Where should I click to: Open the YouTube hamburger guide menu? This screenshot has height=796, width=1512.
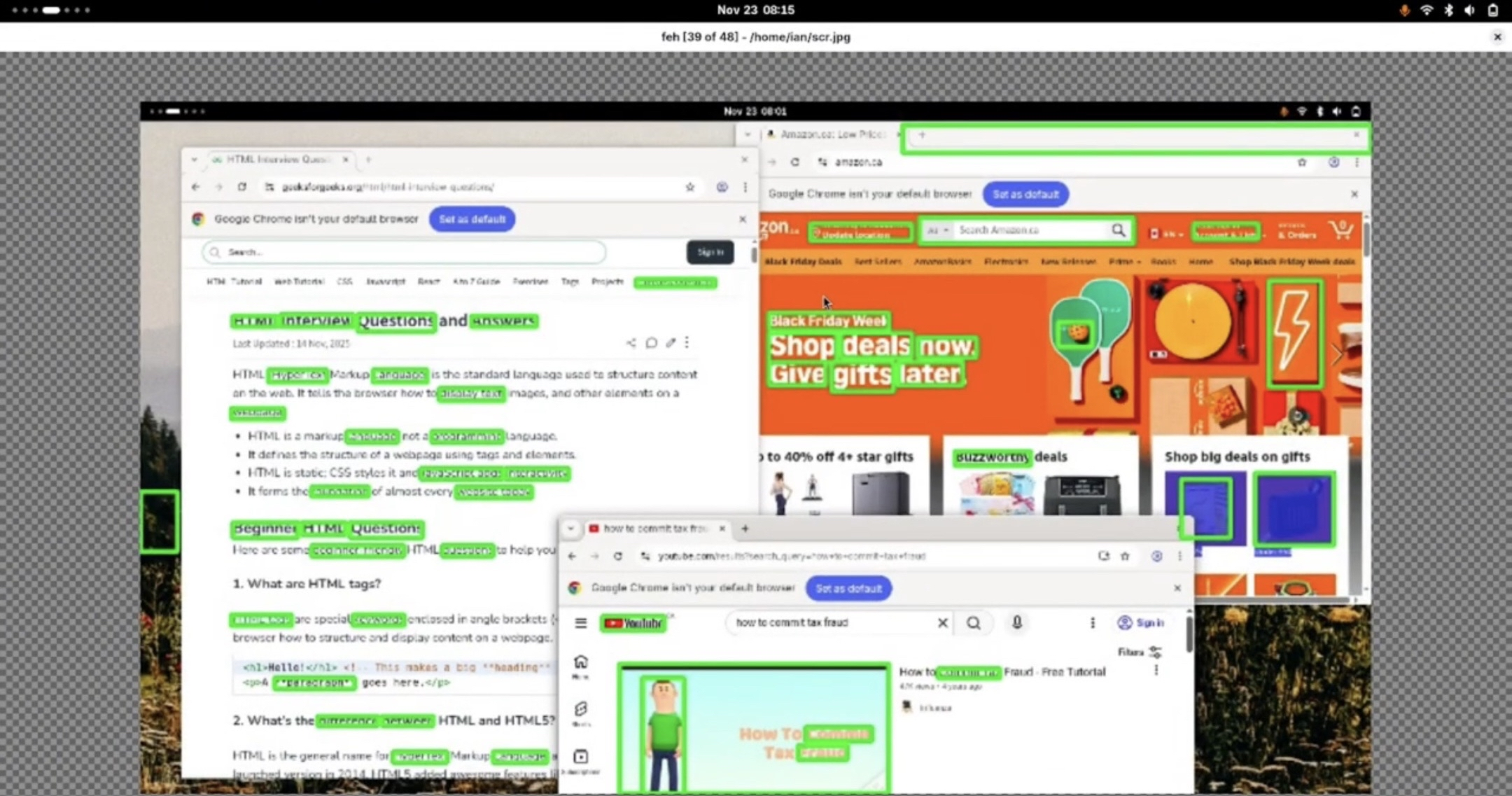(580, 622)
